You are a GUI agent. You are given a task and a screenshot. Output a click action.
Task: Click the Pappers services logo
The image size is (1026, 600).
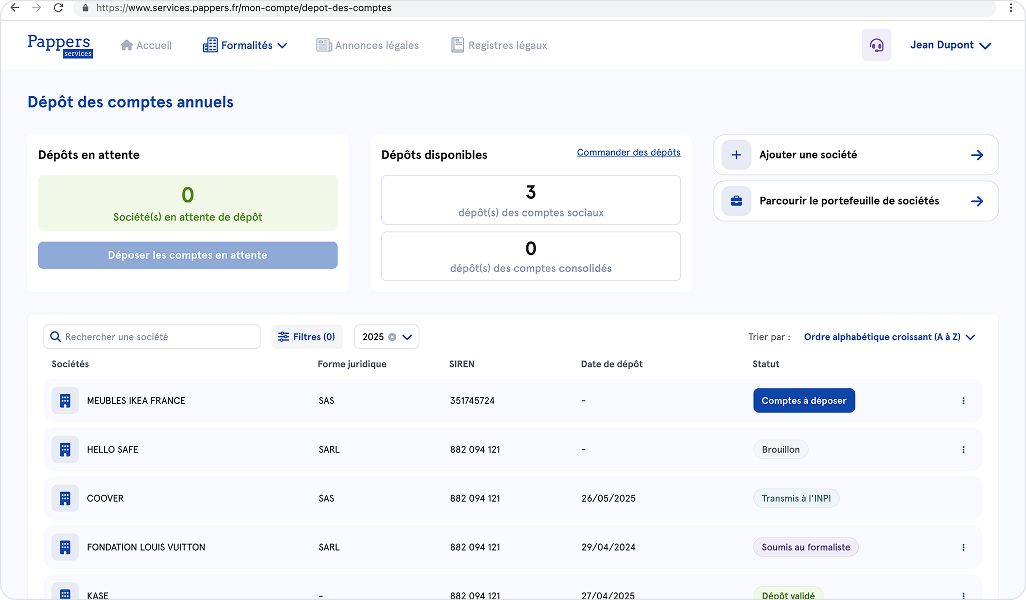point(59,45)
